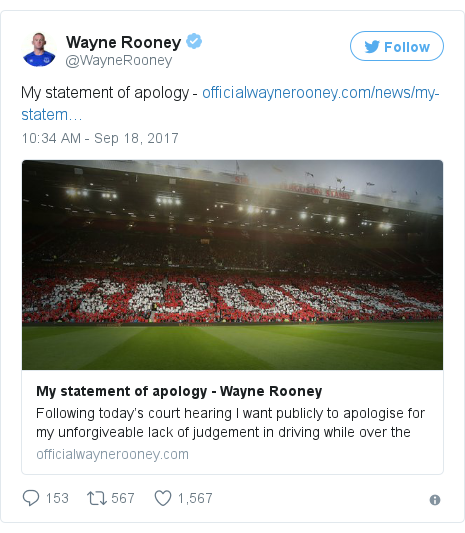Screen dimensions: 465x533
Task: Open the stadium photo preview card
Action: (x=232, y=265)
